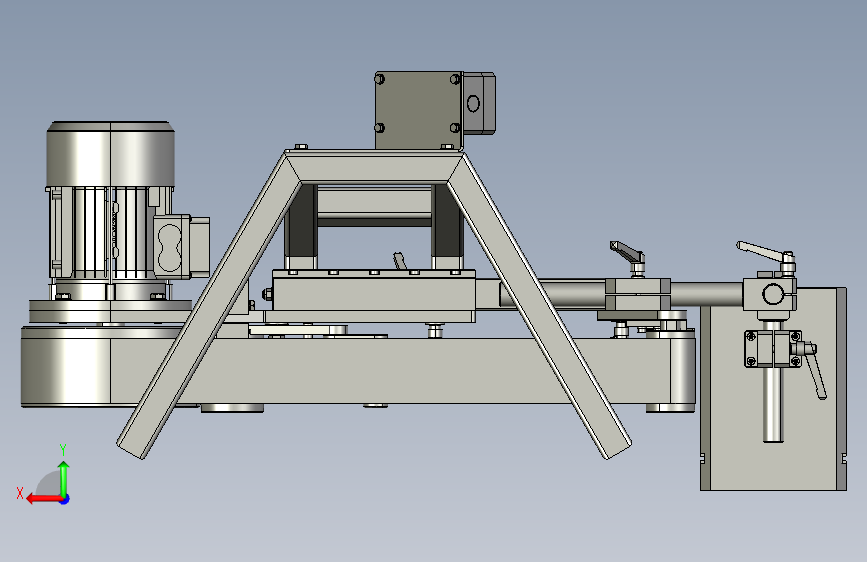Click the Y axis label
867x562 pixels.
63,449
